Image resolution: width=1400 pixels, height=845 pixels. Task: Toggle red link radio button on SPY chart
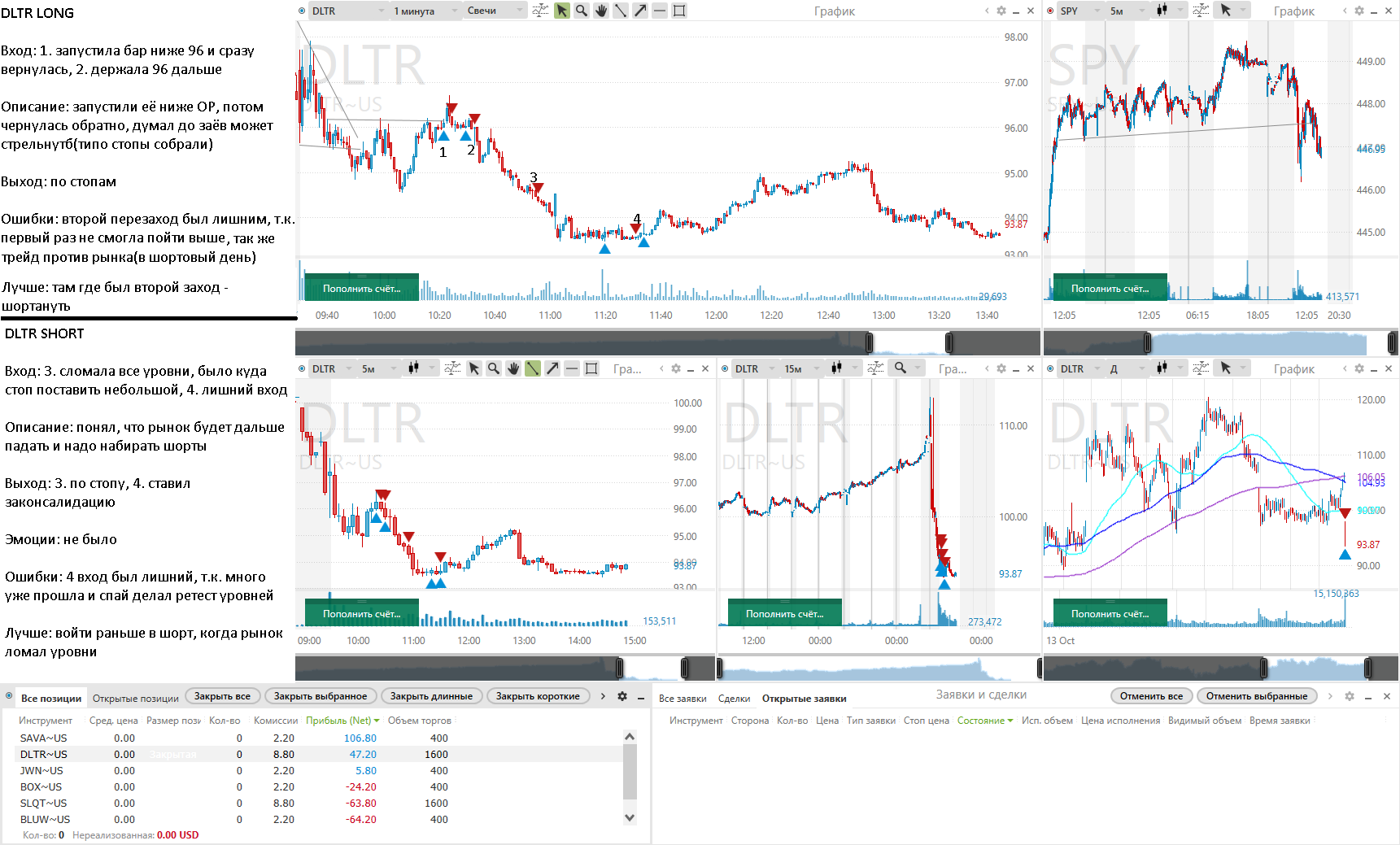click(1050, 11)
